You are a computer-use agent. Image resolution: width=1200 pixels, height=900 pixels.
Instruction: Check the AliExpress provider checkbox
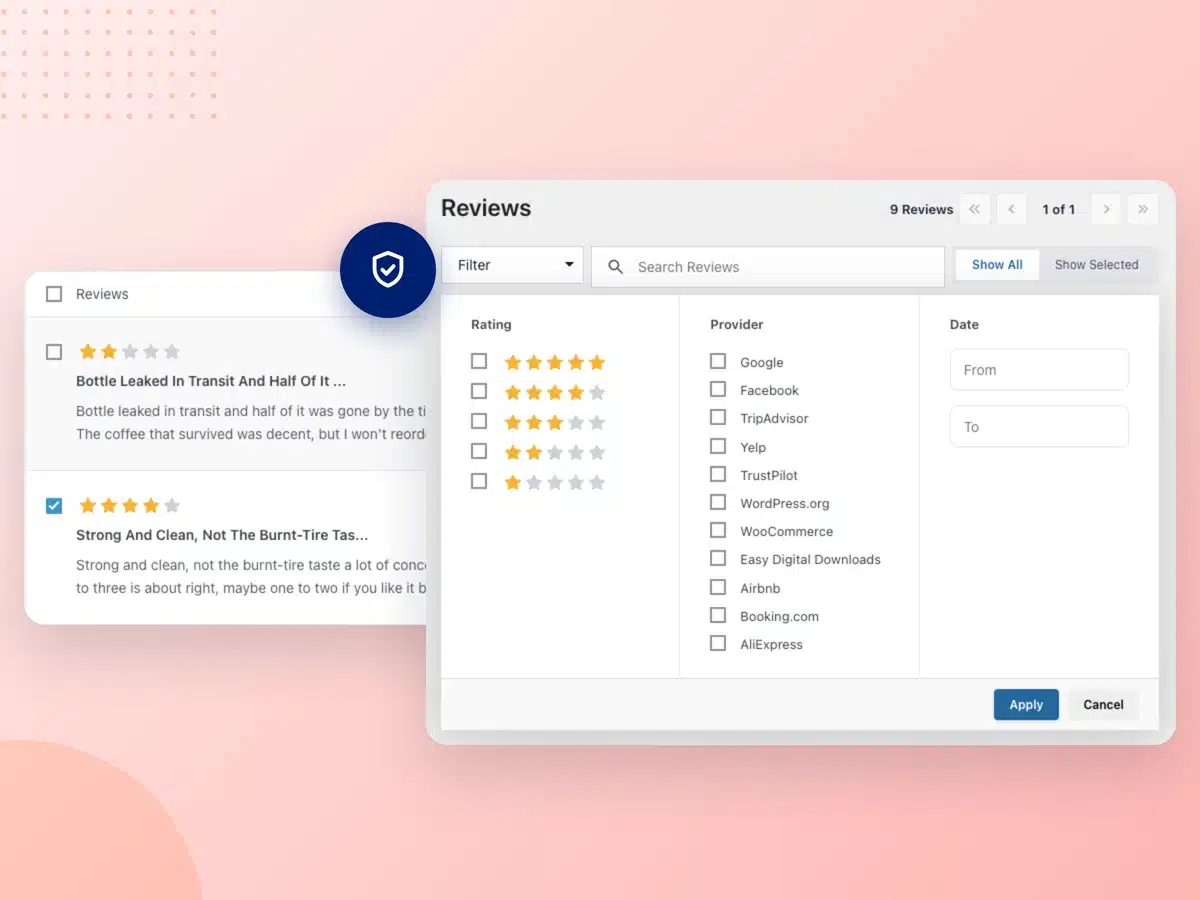coord(718,643)
